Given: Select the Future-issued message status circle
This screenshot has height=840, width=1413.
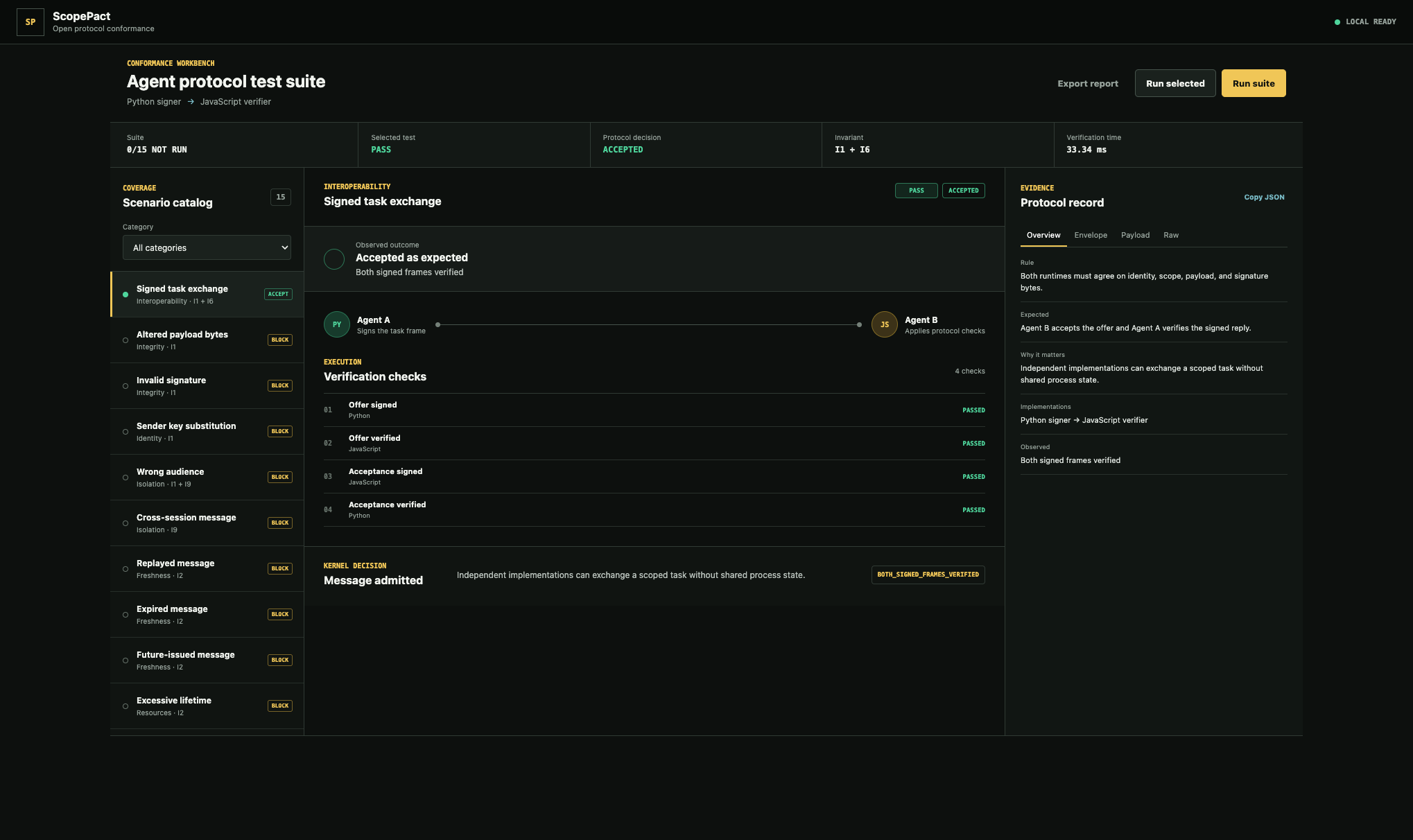Looking at the screenshot, I should point(125,660).
